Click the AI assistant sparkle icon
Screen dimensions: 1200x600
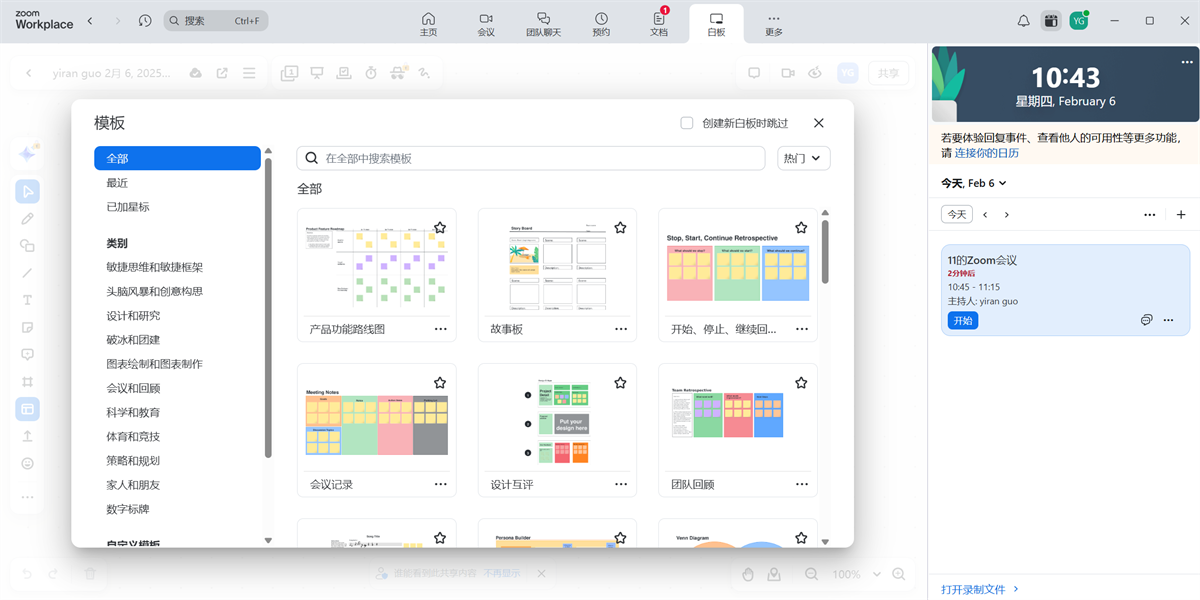point(27,152)
